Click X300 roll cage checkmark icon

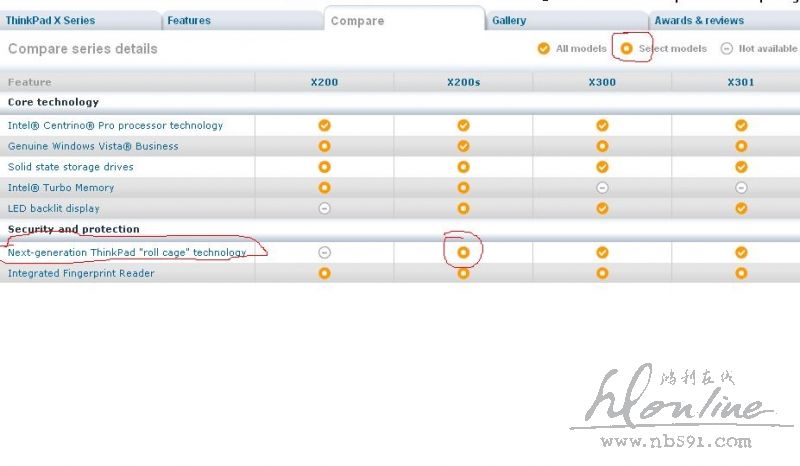click(x=602, y=252)
